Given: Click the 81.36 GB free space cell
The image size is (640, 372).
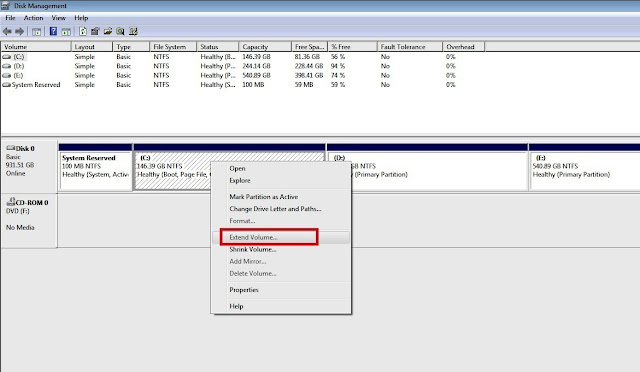Looking at the screenshot, I should 307,57.
